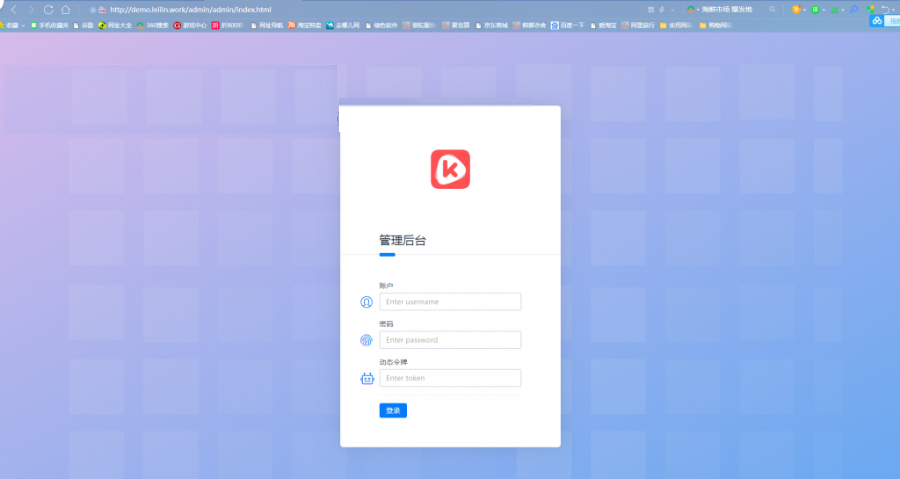
Task: Click the 密码 label text
Action: point(386,324)
